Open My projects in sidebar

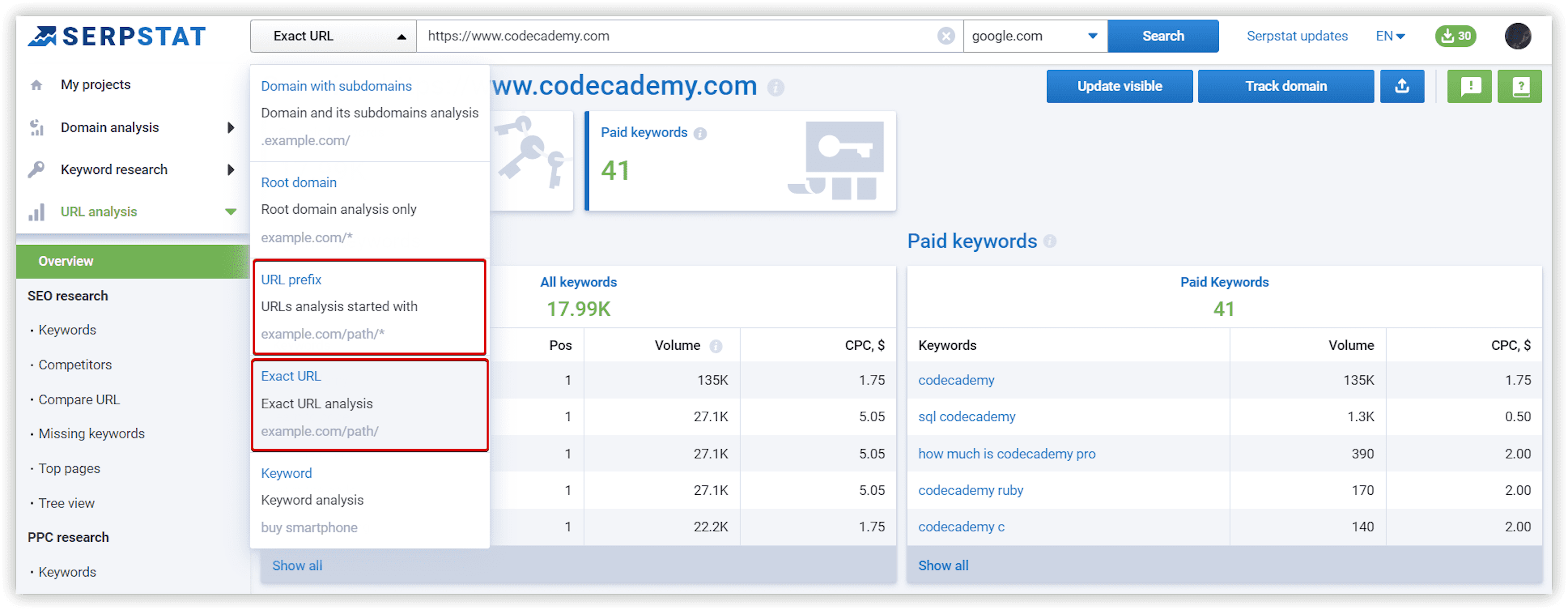(96, 85)
